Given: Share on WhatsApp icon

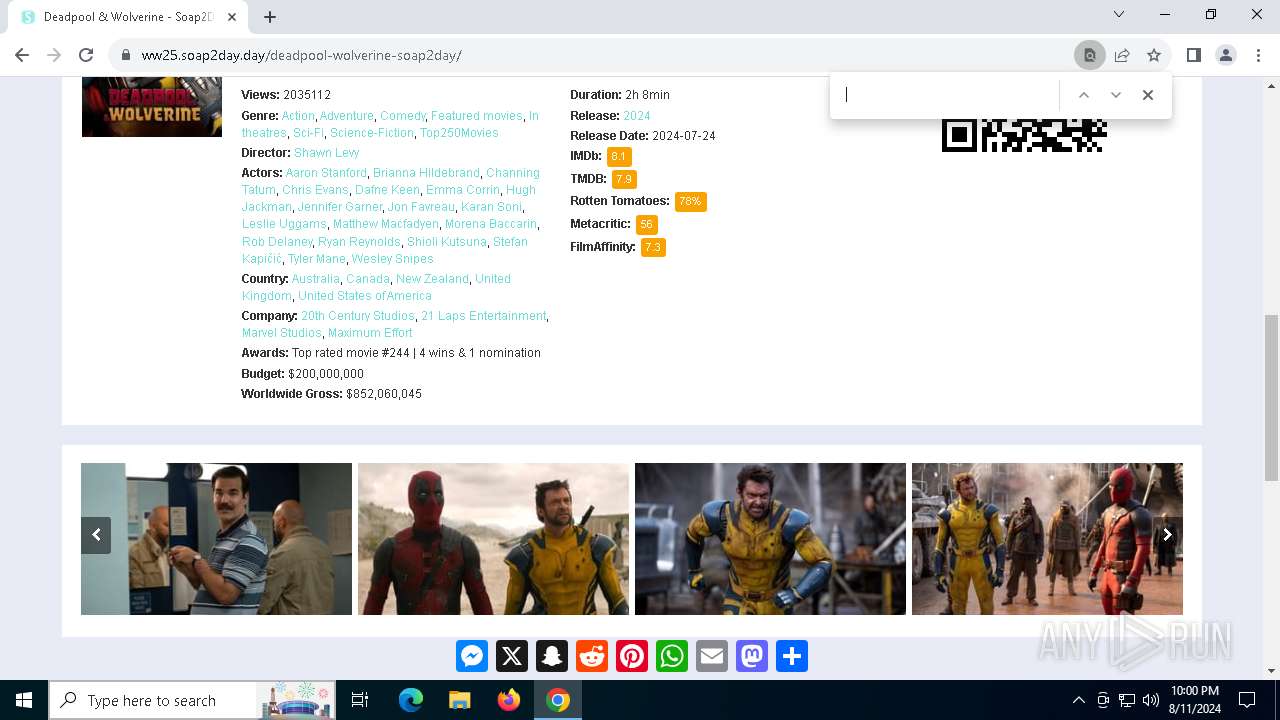Looking at the screenshot, I should pos(672,656).
